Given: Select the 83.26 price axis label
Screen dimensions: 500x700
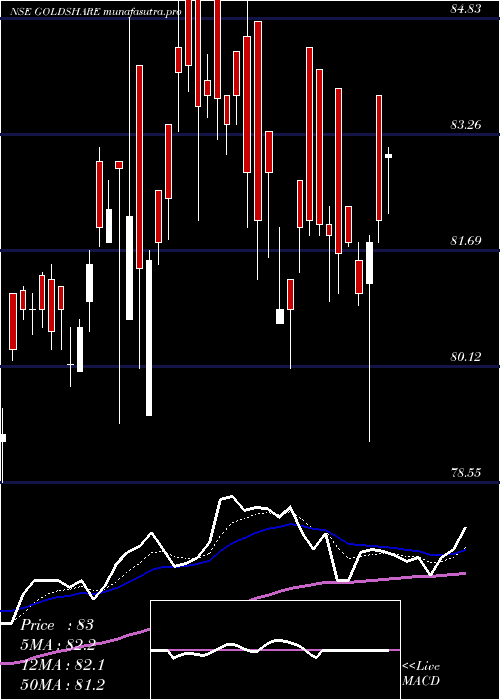Looking at the screenshot, I should (x=466, y=125).
